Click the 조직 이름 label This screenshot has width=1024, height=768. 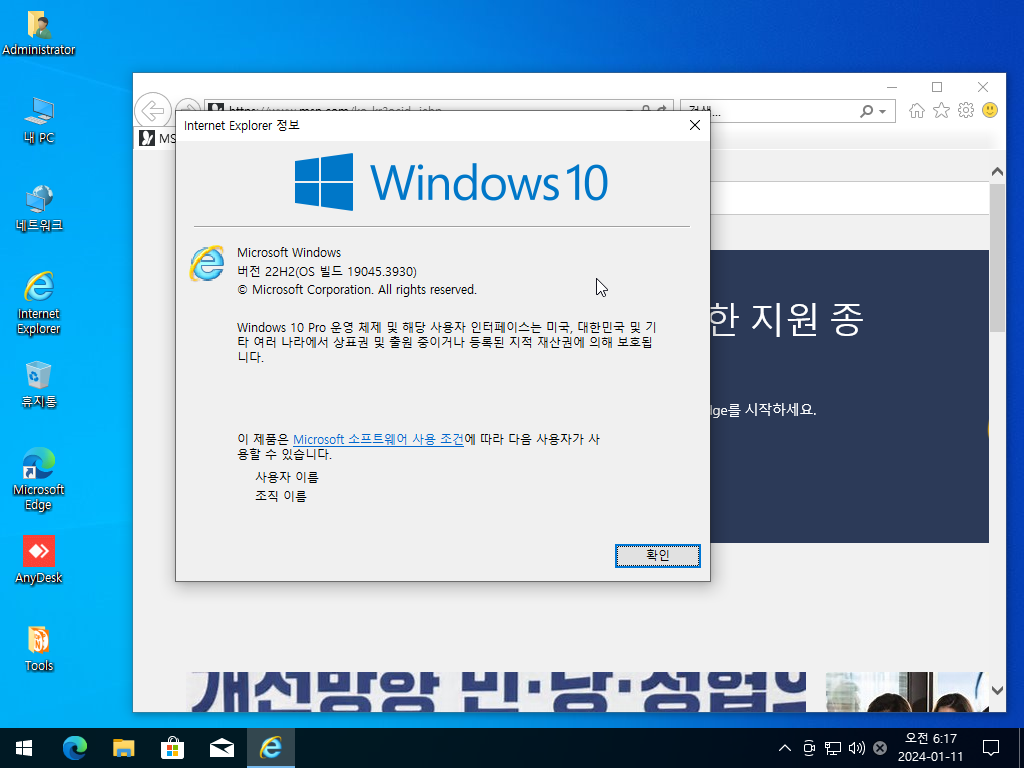coord(281,496)
